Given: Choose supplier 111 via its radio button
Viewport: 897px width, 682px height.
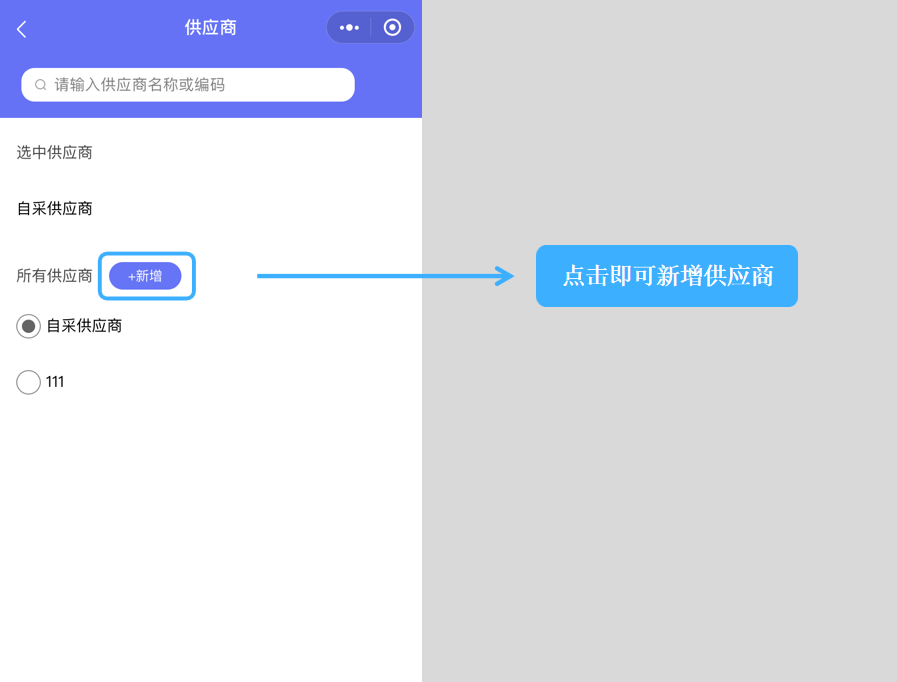Looking at the screenshot, I should click(28, 381).
